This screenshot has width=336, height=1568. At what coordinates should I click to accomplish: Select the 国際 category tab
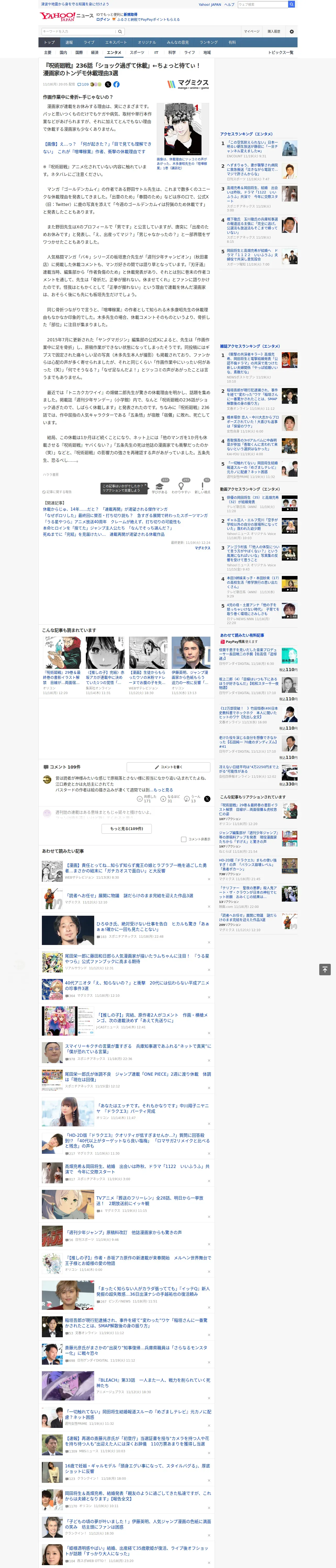pyautogui.click(x=79, y=52)
